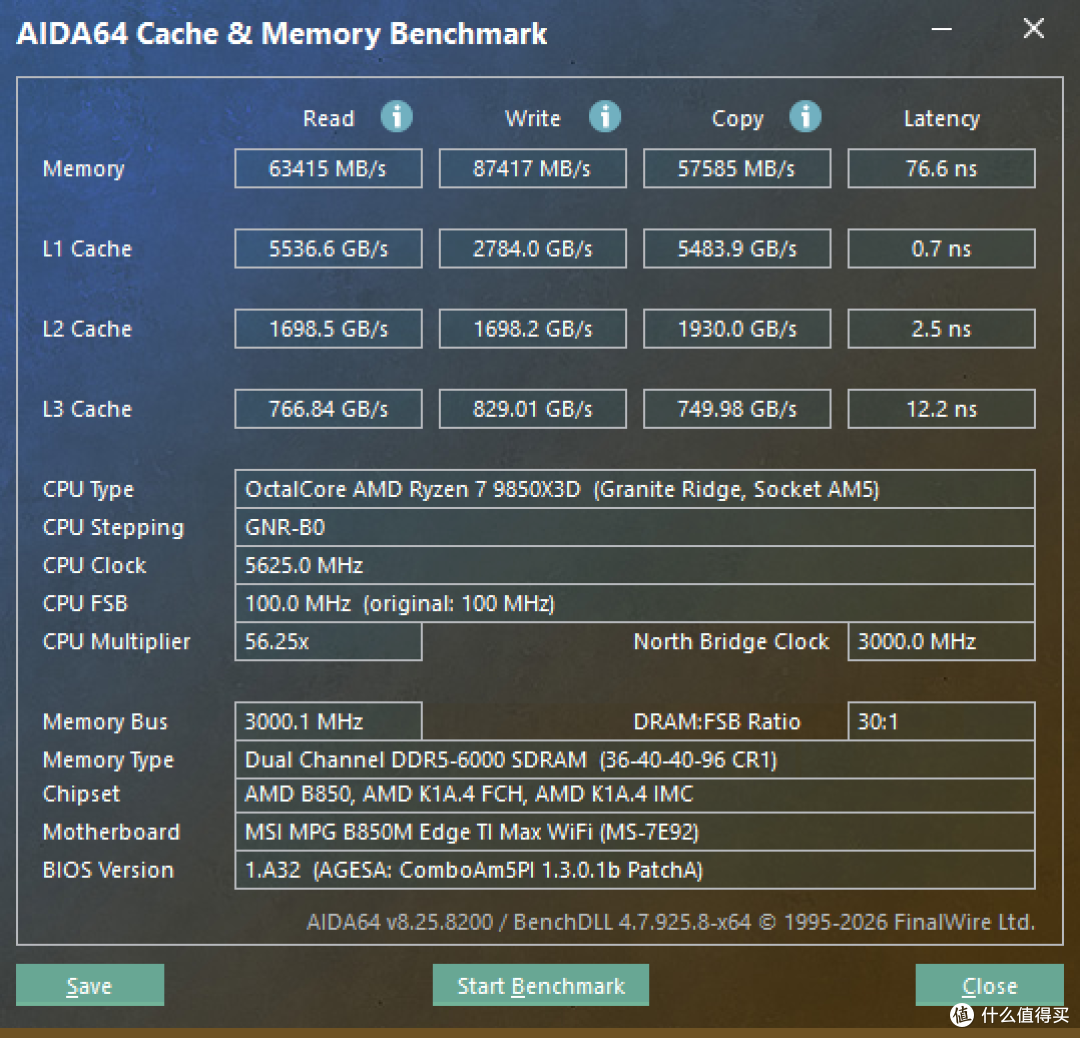The height and width of the screenshot is (1038, 1080).
Task: Click L1 Cache copy value 5483.9 GB/s
Action: click(737, 249)
